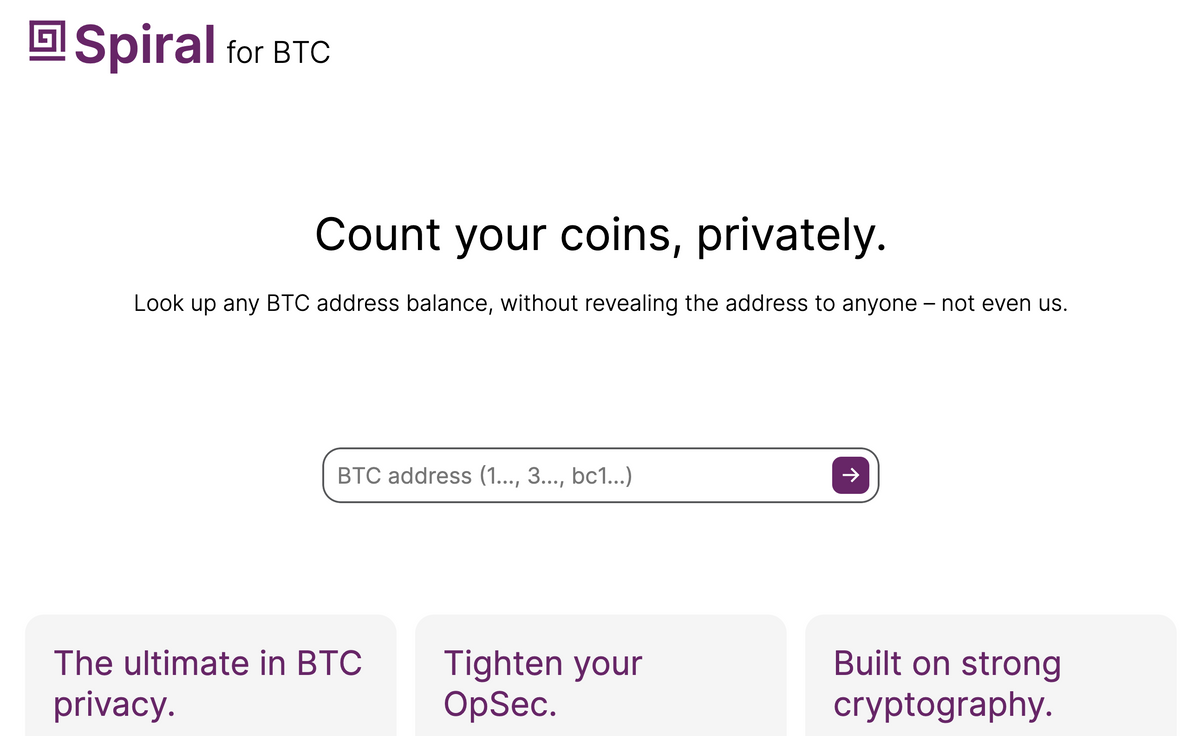The width and height of the screenshot is (1200, 736).
Task: Click the "Spiral" wordmark text
Action: pyautogui.click(x=145, y=45)
